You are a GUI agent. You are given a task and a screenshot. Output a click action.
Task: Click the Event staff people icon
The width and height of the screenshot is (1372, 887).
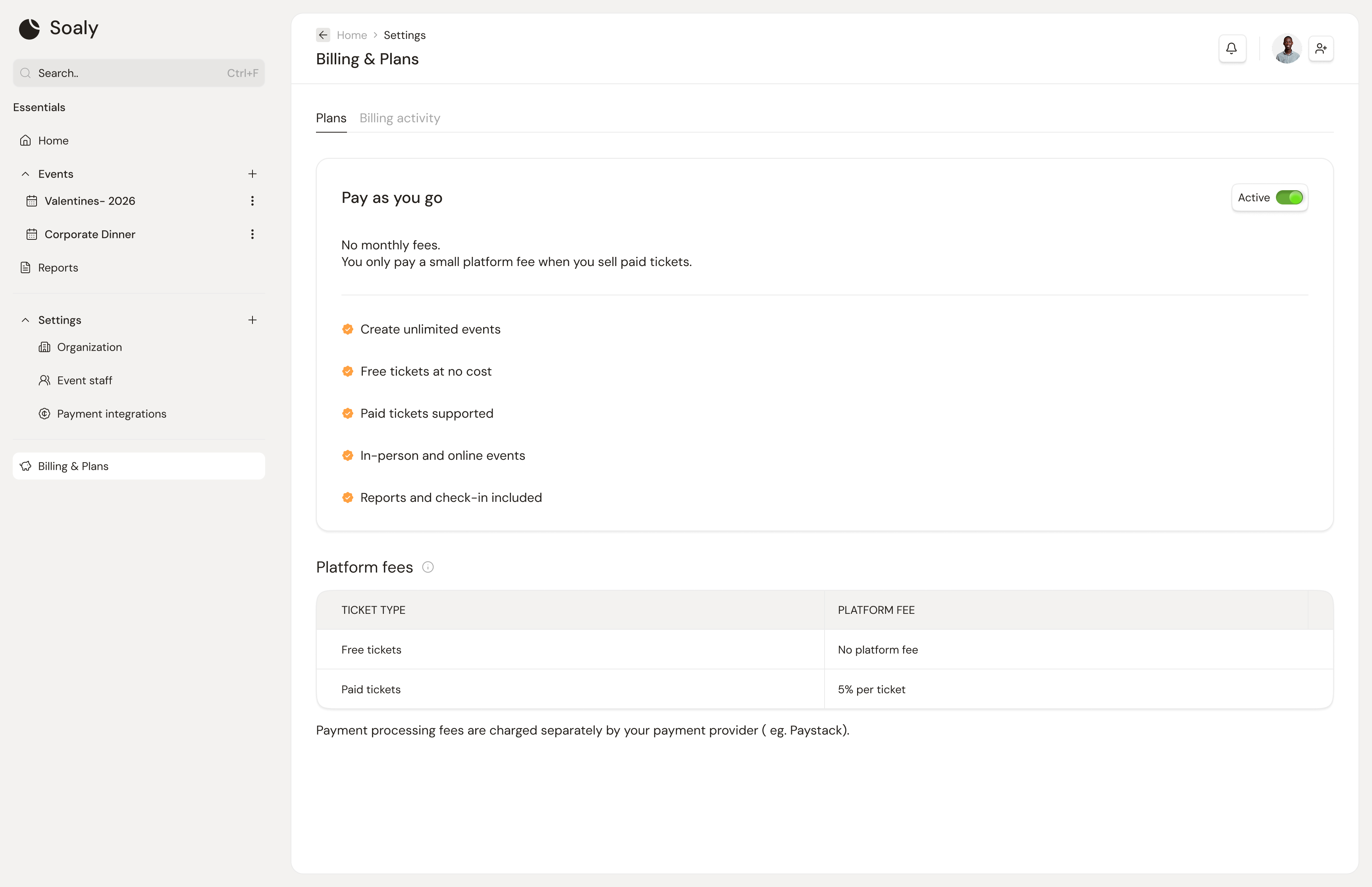(x=44, y=381)
